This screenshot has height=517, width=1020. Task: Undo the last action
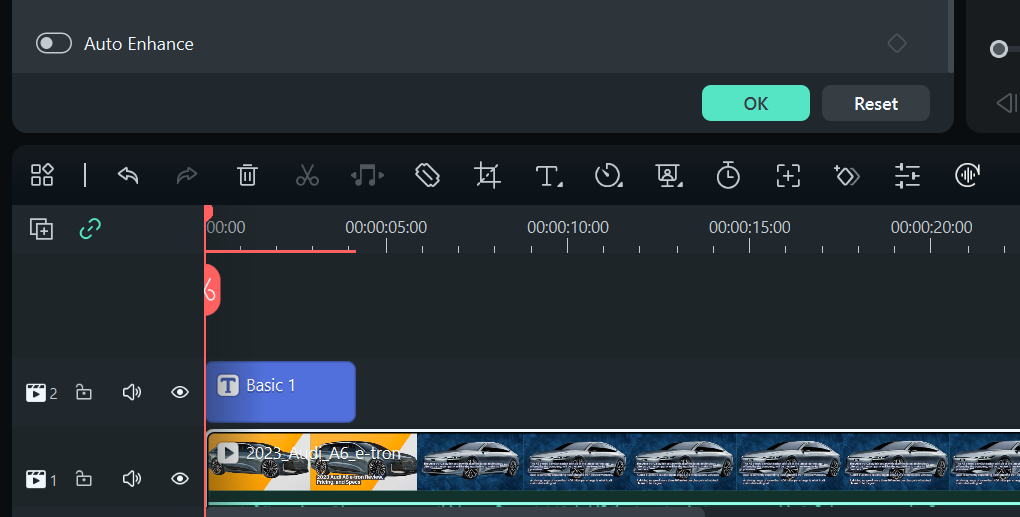tap(128, 175)
